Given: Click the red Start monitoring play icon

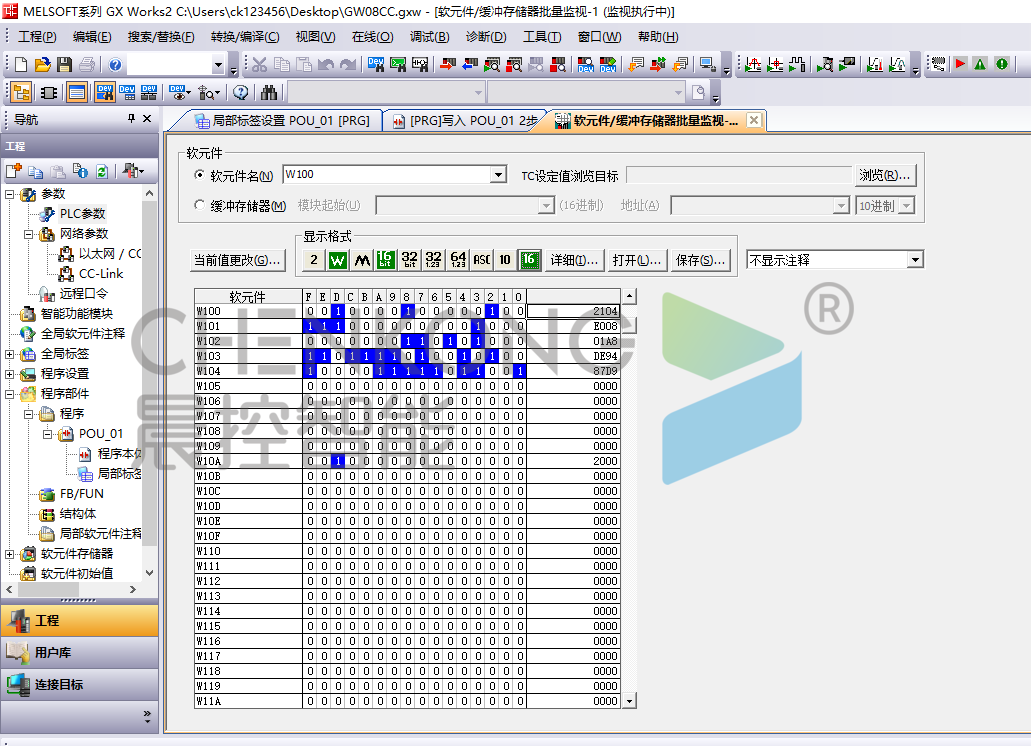Looking at the screenshot, I should 960,64.
